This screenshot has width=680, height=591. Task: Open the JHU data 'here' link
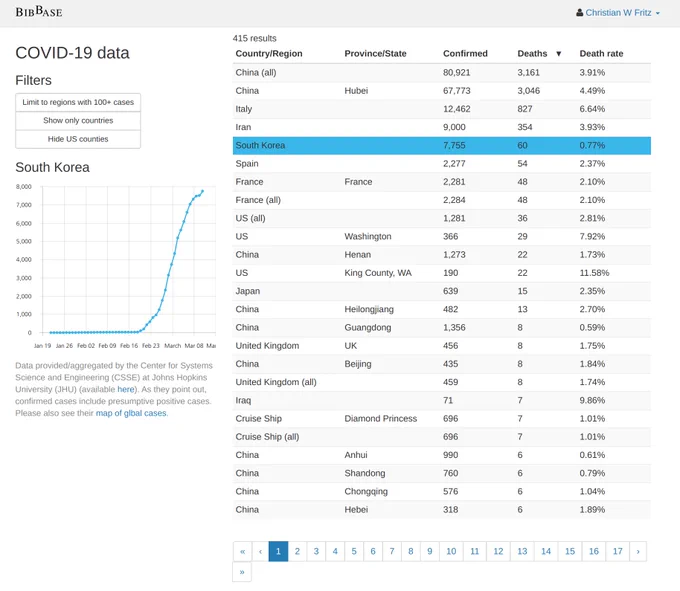pyautogui.click(x=126, y=389)
